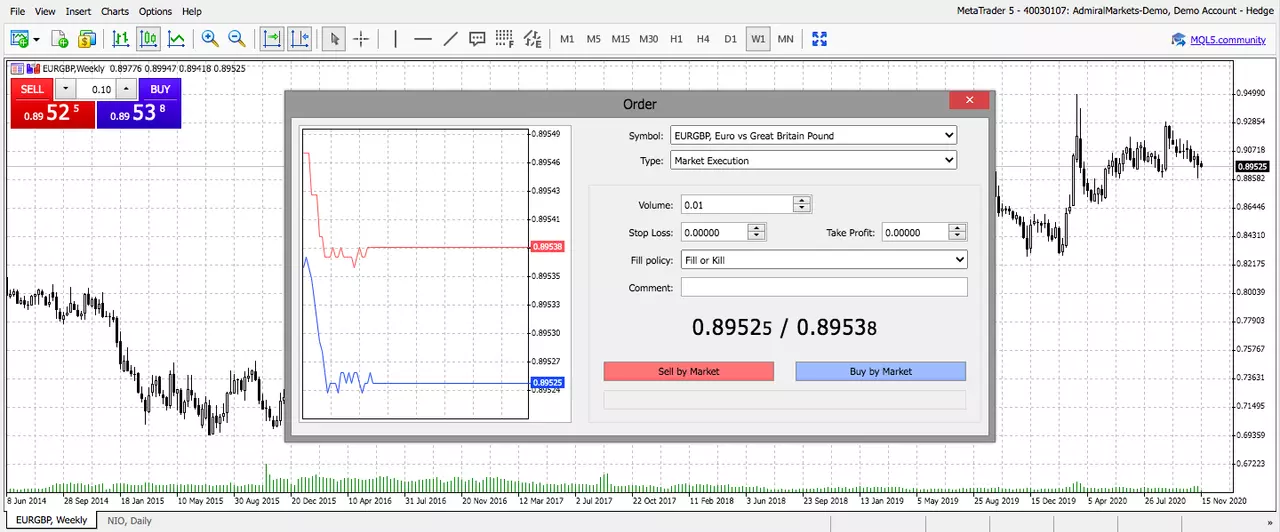Select the crosshair tool
Screen dimensions: 1280x532
click(361, 39)
